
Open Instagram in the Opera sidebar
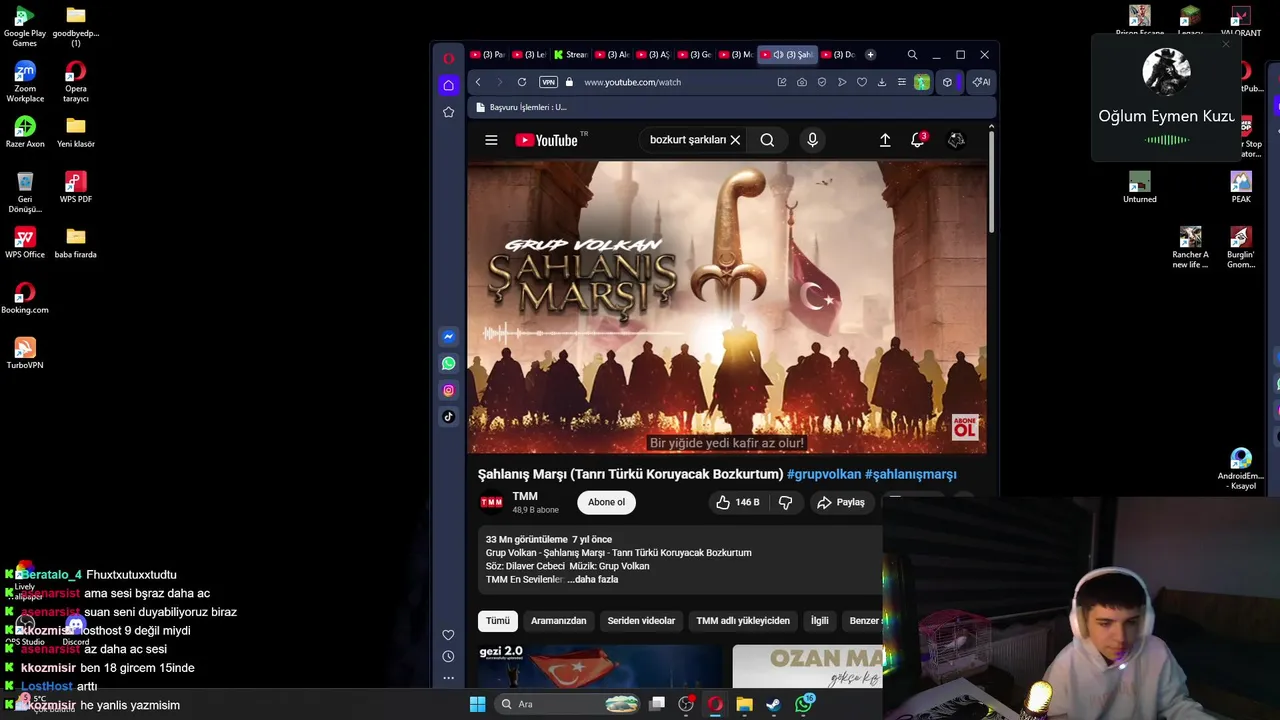(448, 390)
